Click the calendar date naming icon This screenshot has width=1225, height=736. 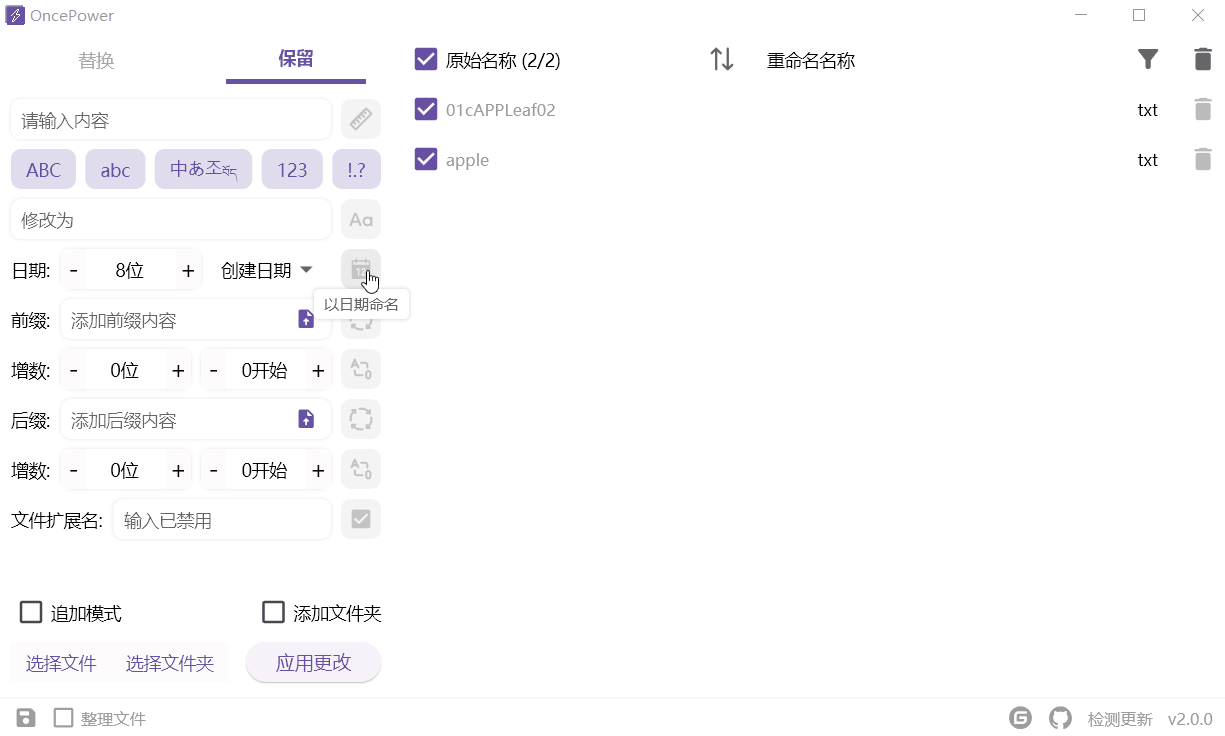coord(360,268)
